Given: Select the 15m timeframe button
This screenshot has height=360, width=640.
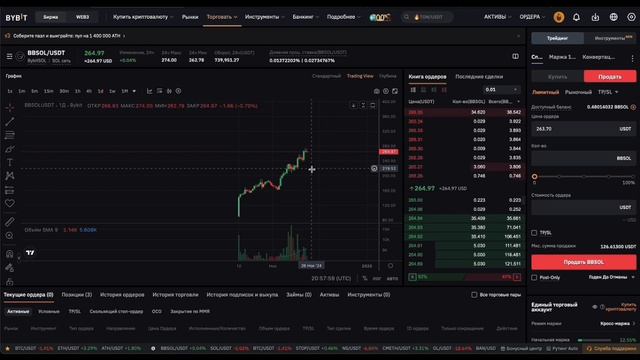Looking at the screenshot, I should coord(49,91).
